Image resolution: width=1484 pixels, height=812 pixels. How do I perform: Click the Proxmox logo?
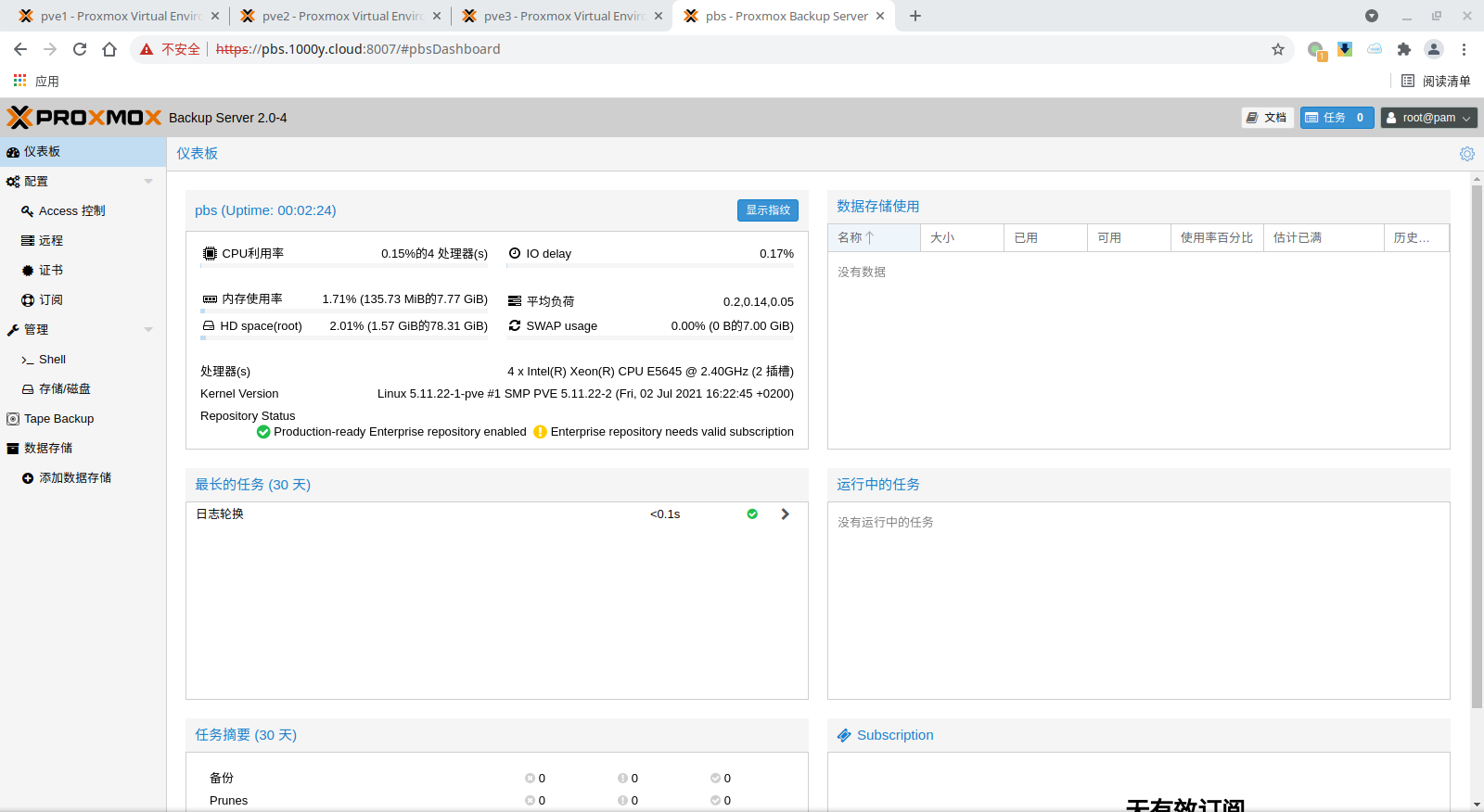(84, 118)
